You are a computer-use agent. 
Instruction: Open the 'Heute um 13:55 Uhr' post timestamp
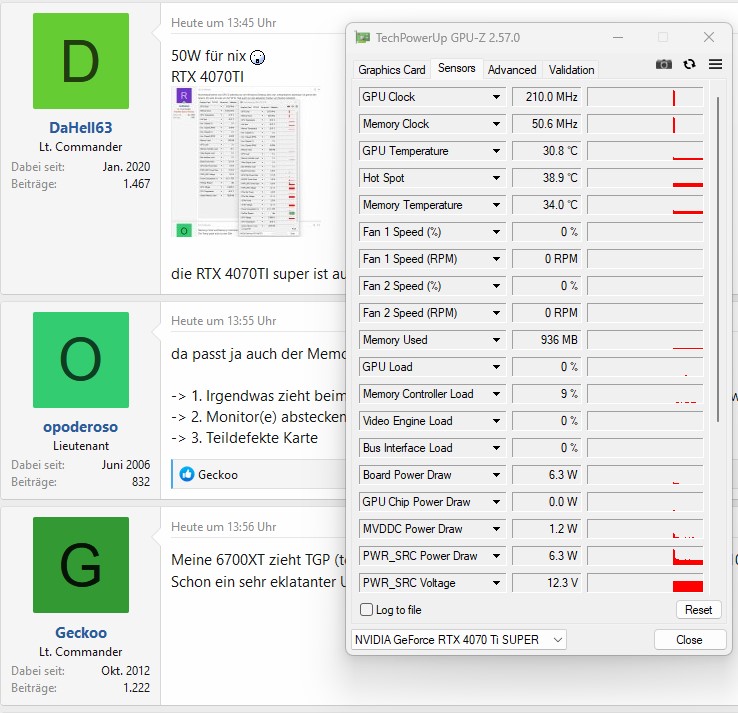[224, 321]
